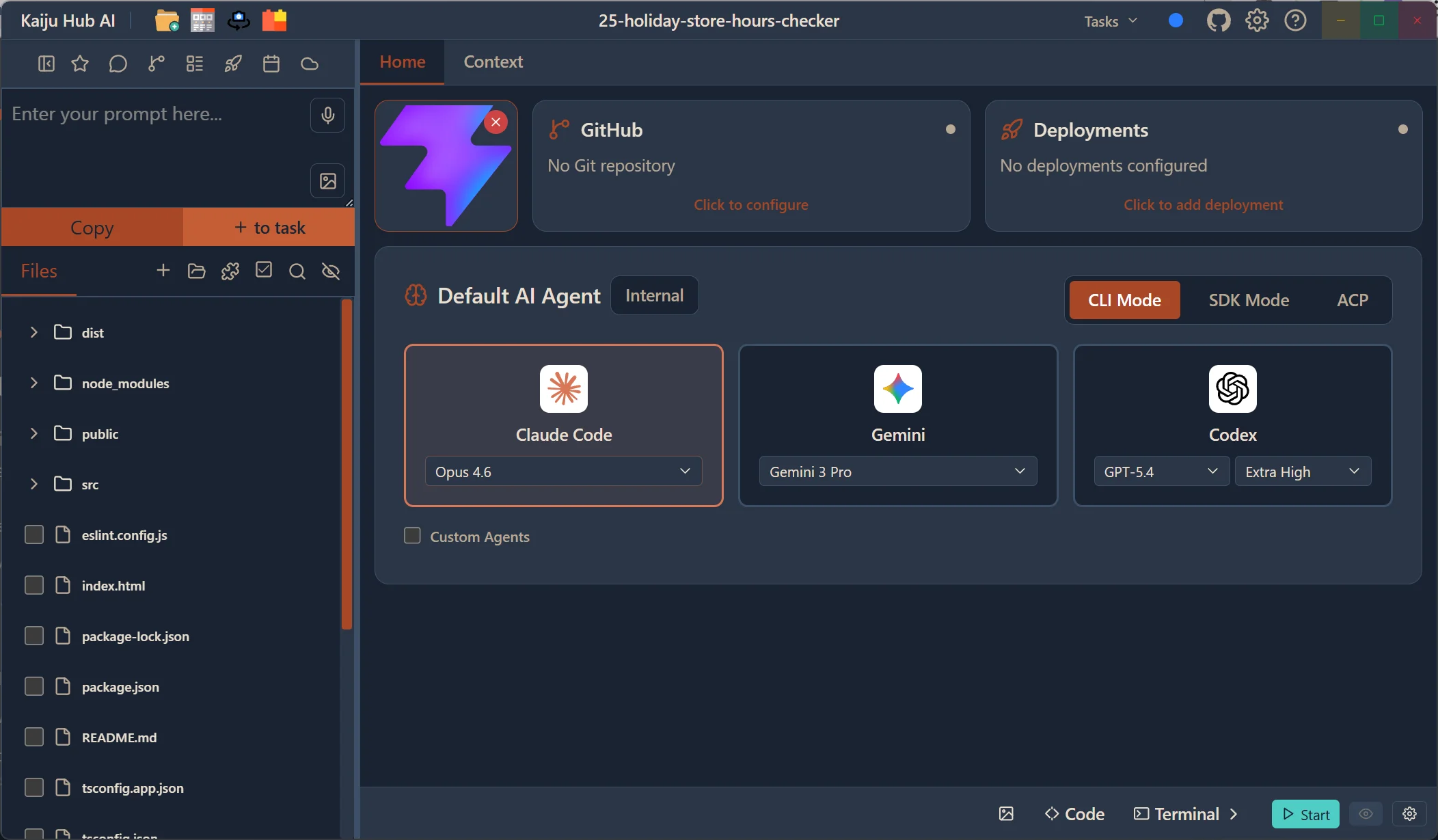Toggle the preview eye icon near Start
Screen dimensions: 1438x840
click(1366, 814)
